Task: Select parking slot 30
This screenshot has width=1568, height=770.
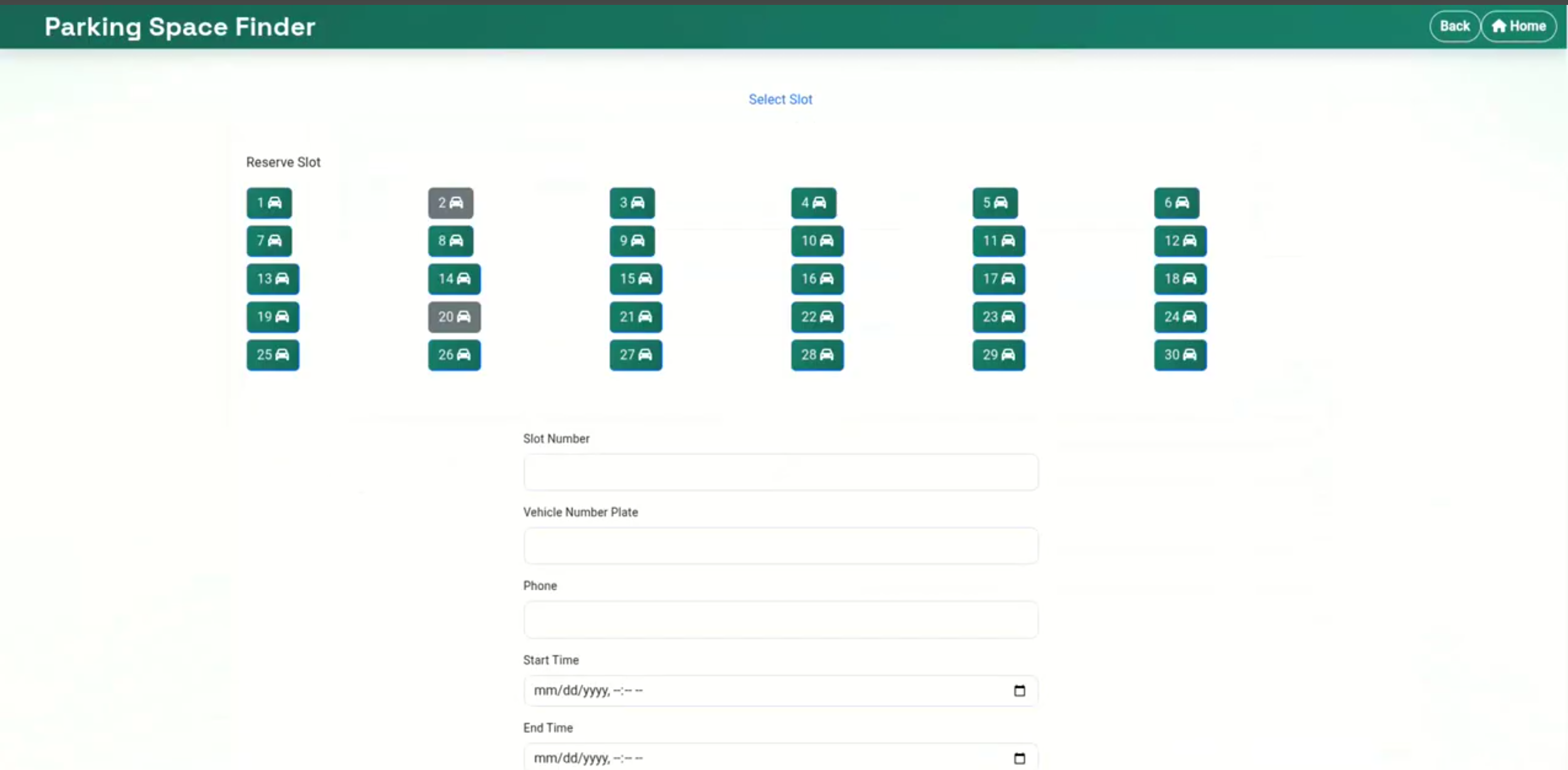Action: pyautogui.click(x=1180, y=355)
